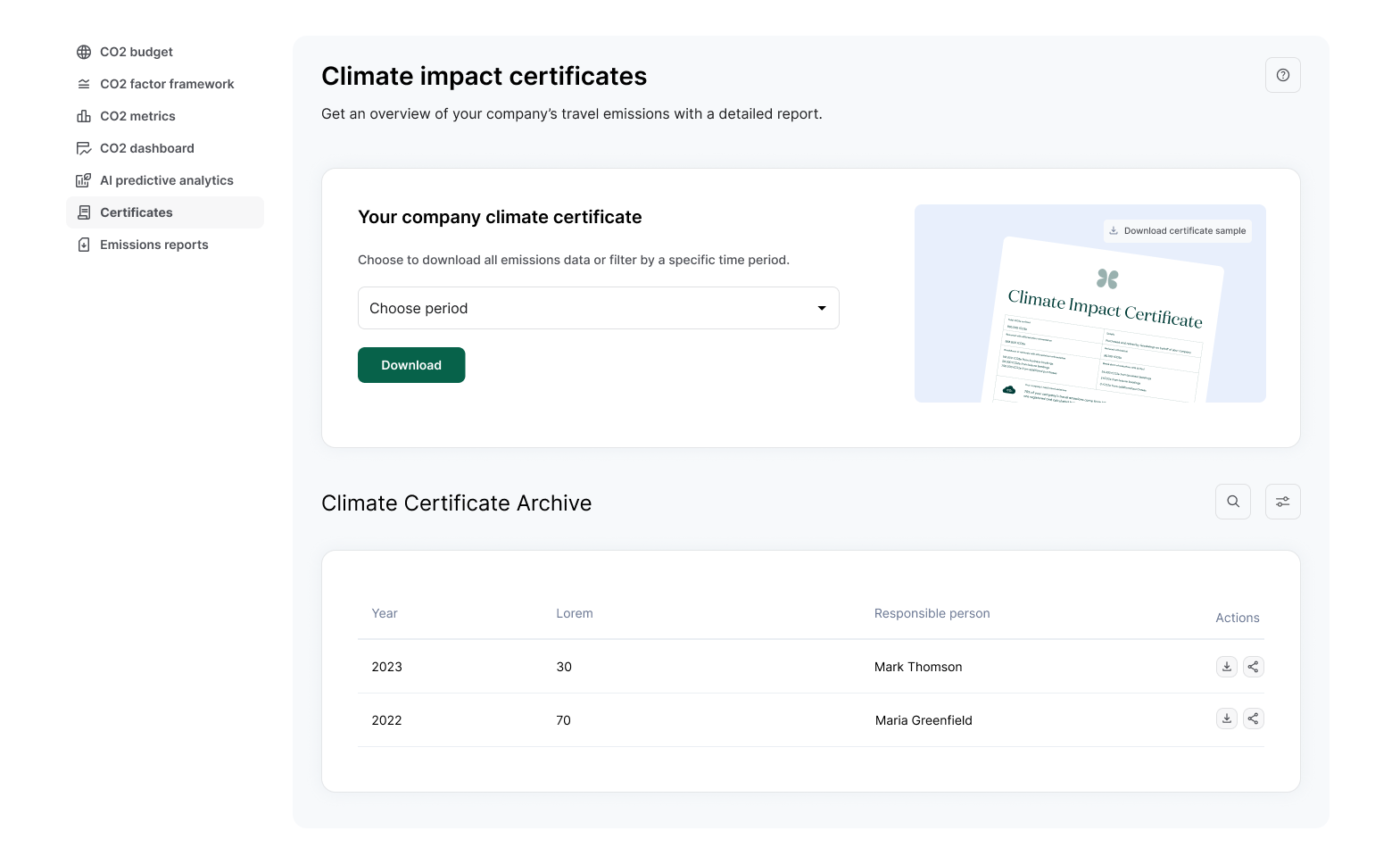
Task: Download the 2022 certificate row
Action: [1227, 719]
